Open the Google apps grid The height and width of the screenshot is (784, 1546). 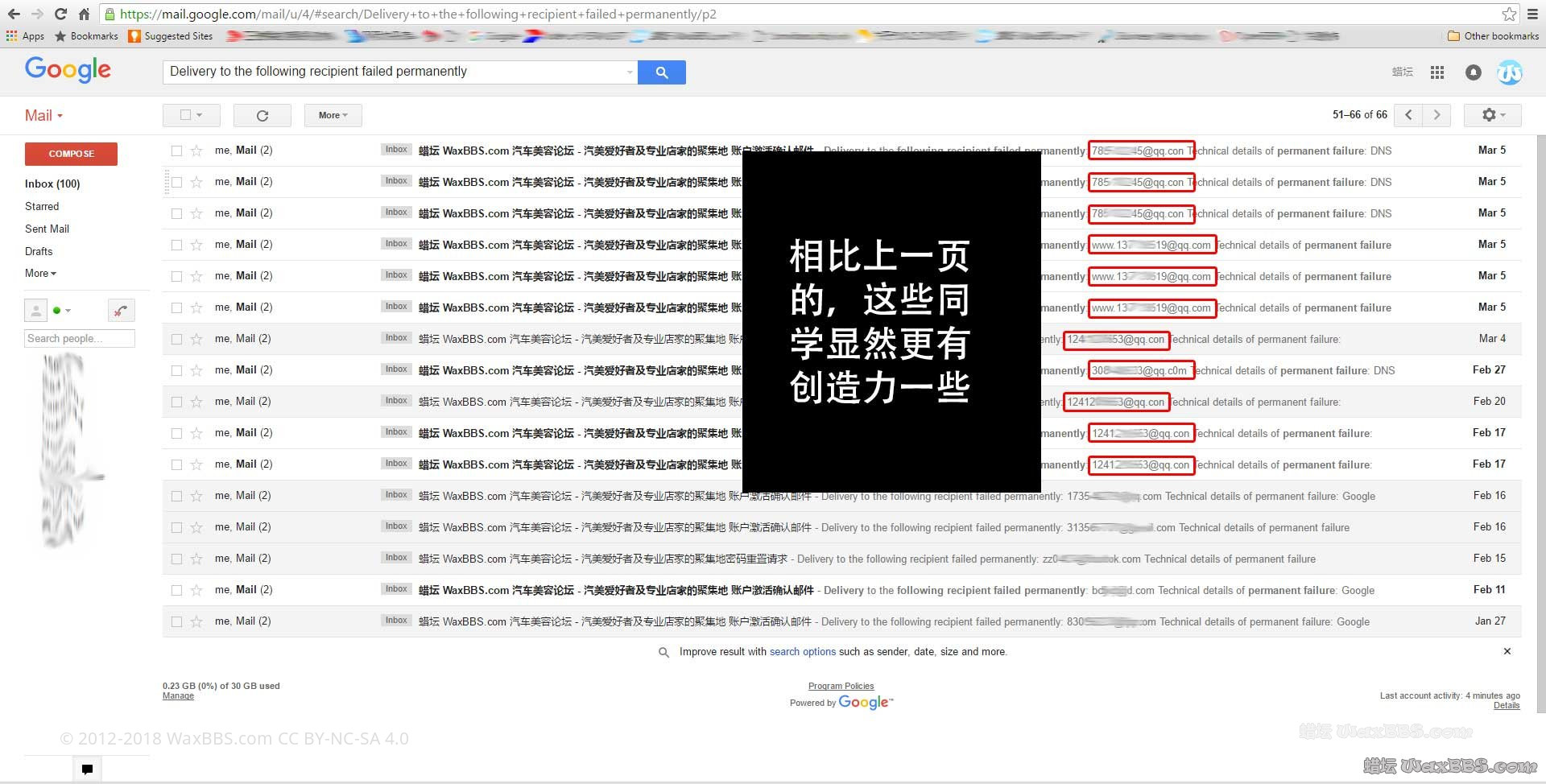coord(1436,72)
